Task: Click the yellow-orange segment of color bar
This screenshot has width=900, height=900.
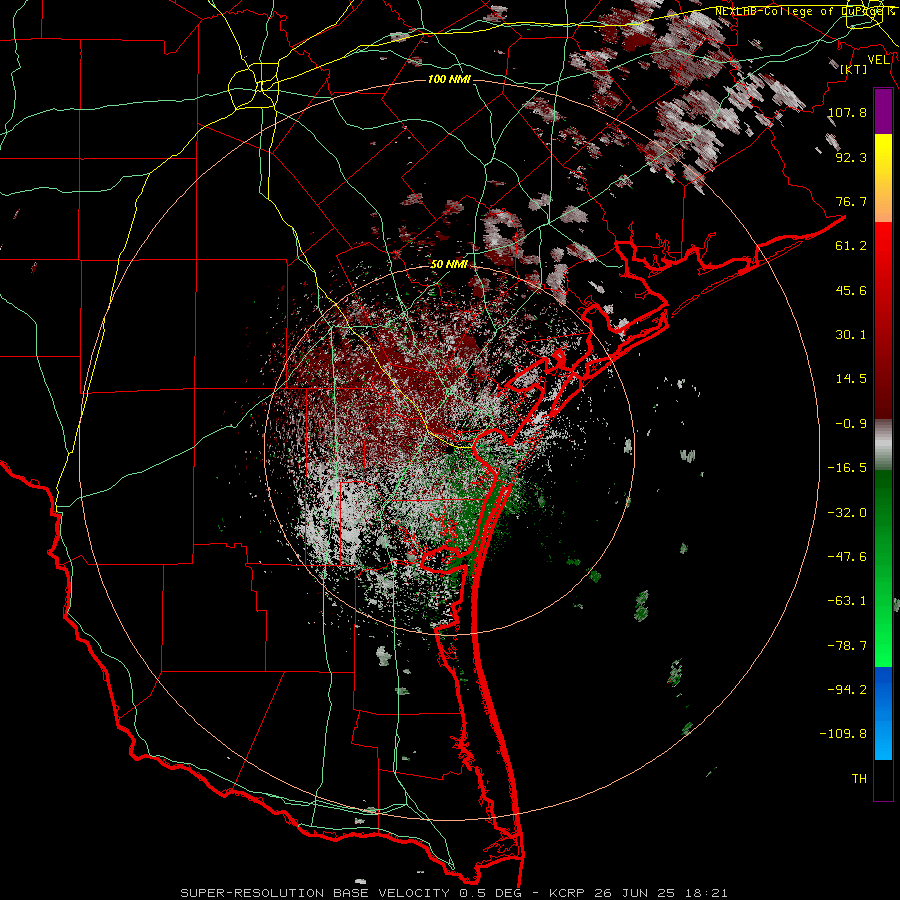Action: 883,178
